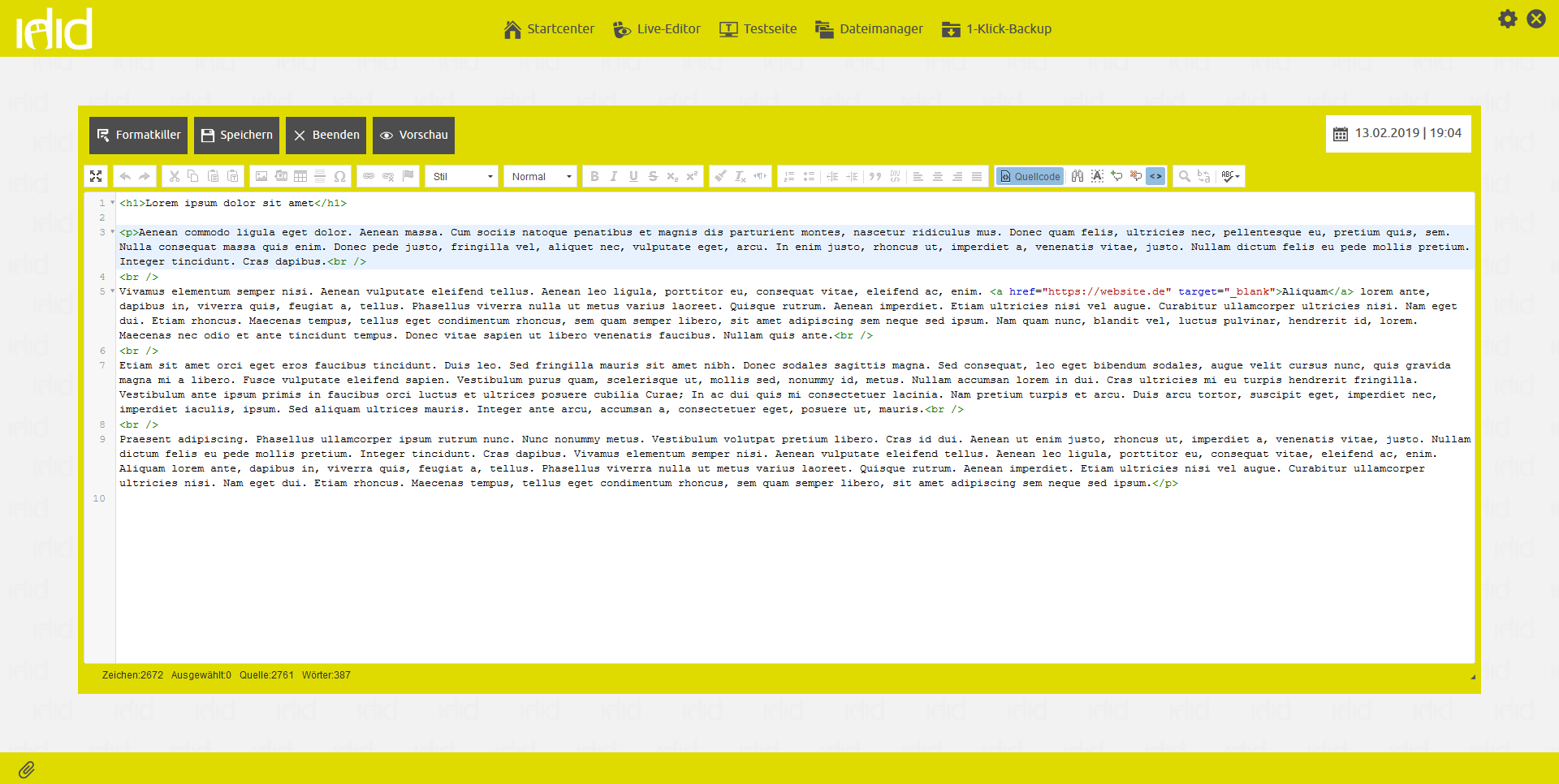
Task: Click the binoculars find icon
Action: tap(1077, 176)
